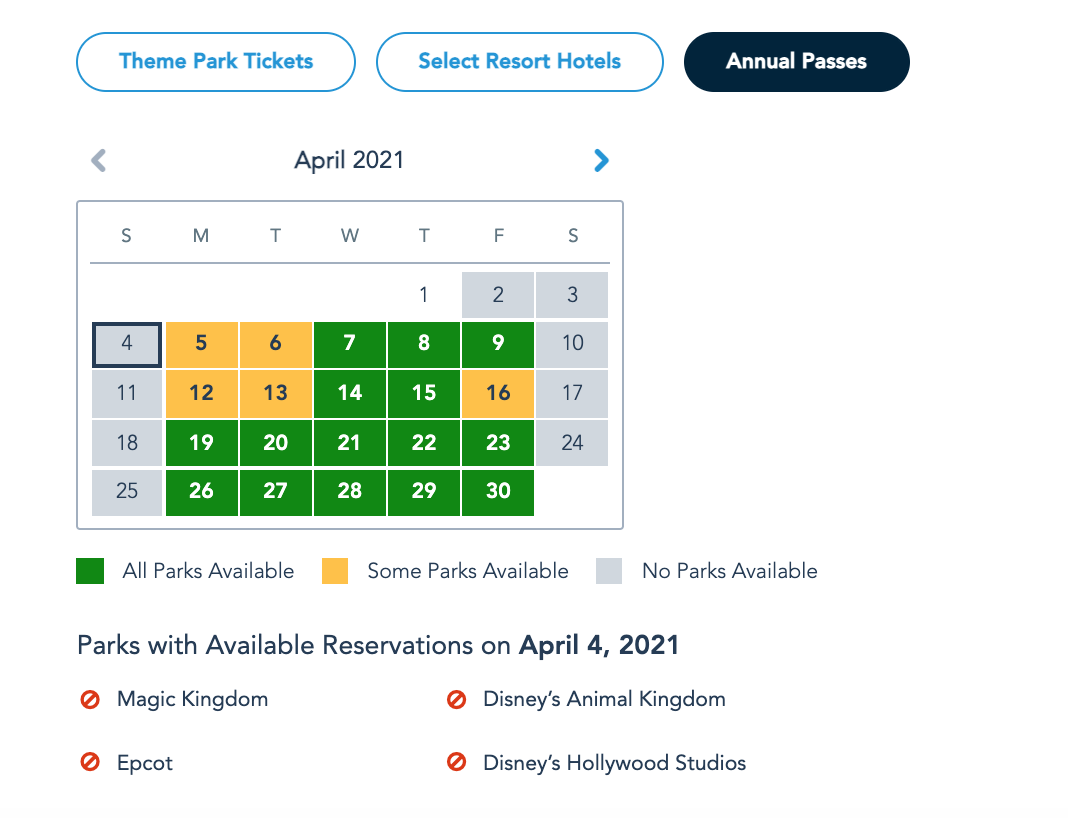This screenshot has height=818, width=1068.
Task: Pick April 26 on the calendar
Action: [201, 491]
